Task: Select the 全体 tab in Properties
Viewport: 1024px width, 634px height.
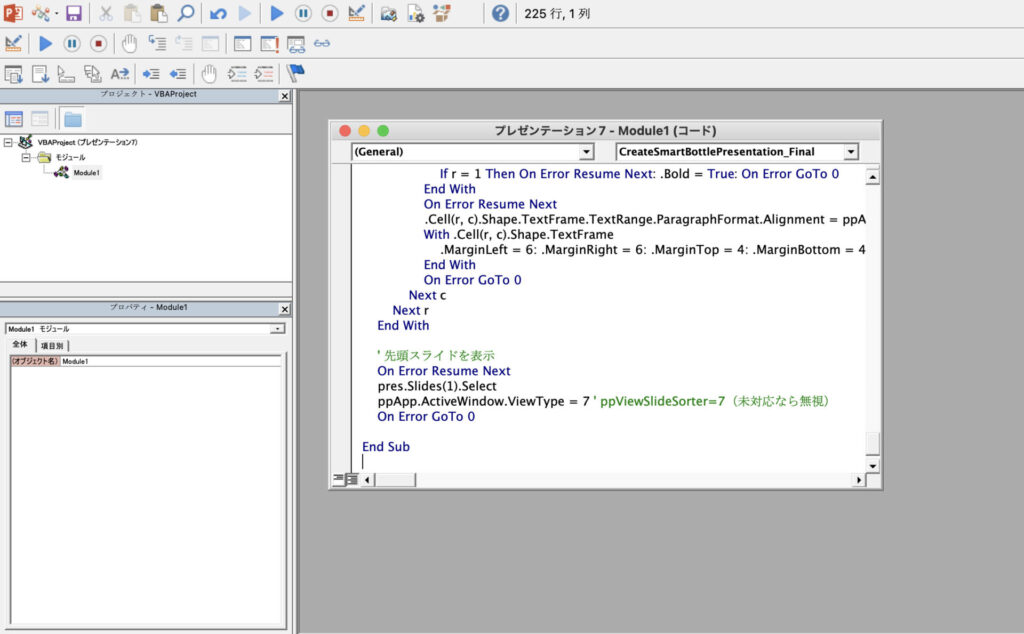Action: pyautogui.click(x=20, y=345)
